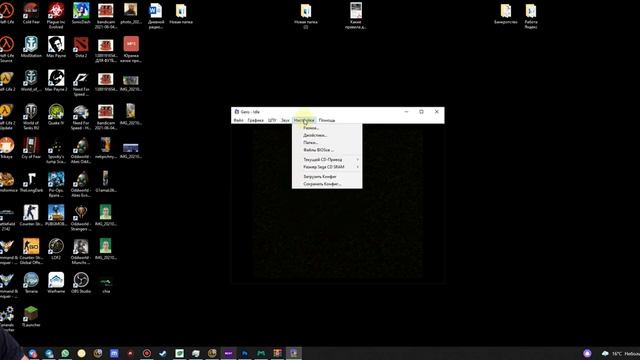Viewport: 640px width, 360px height.
Task: Expand the Размер Sega CD SRAM submenu
Action: pos(327,167)
